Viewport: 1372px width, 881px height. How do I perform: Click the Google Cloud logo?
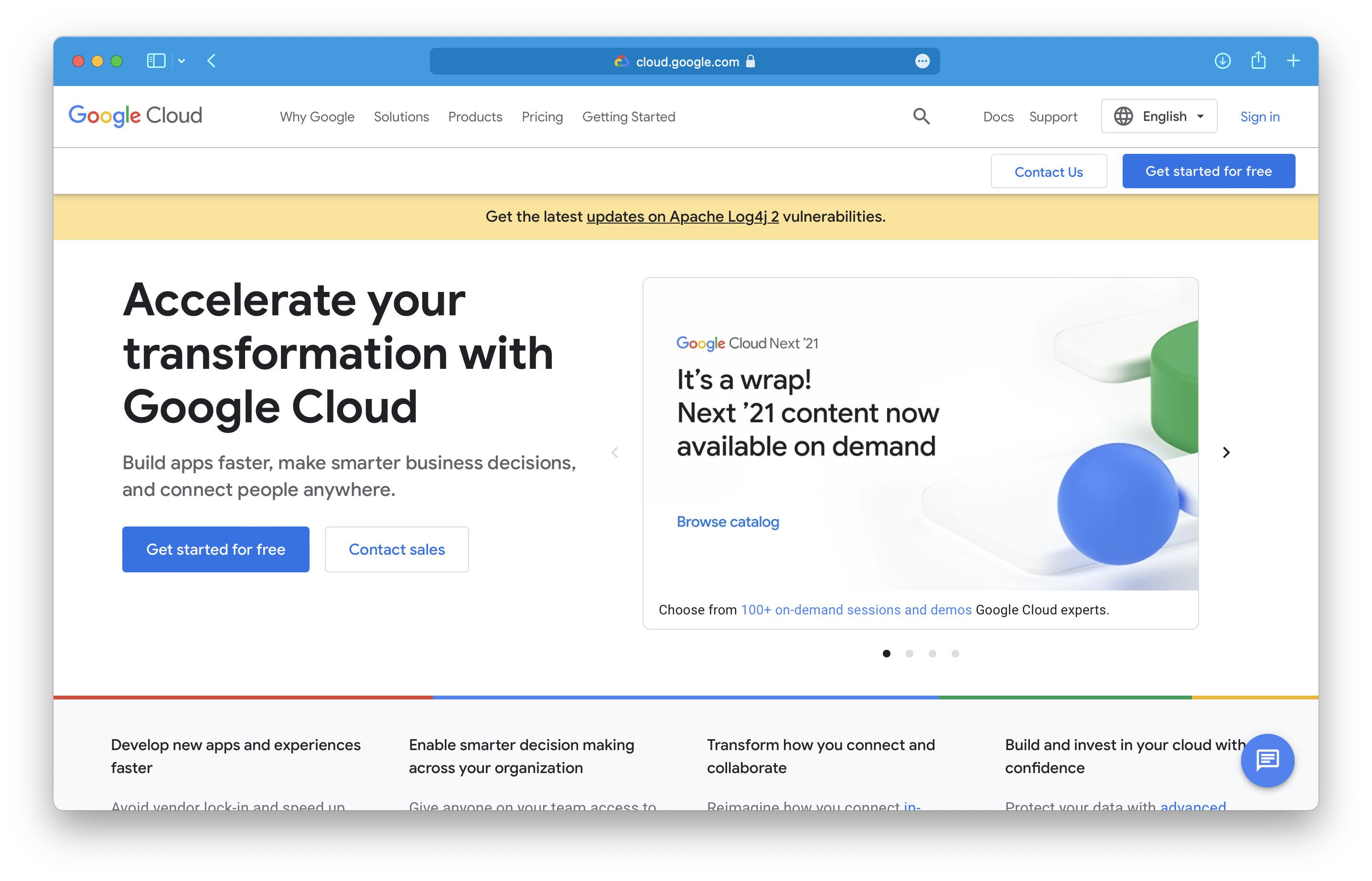coord(135,116)
